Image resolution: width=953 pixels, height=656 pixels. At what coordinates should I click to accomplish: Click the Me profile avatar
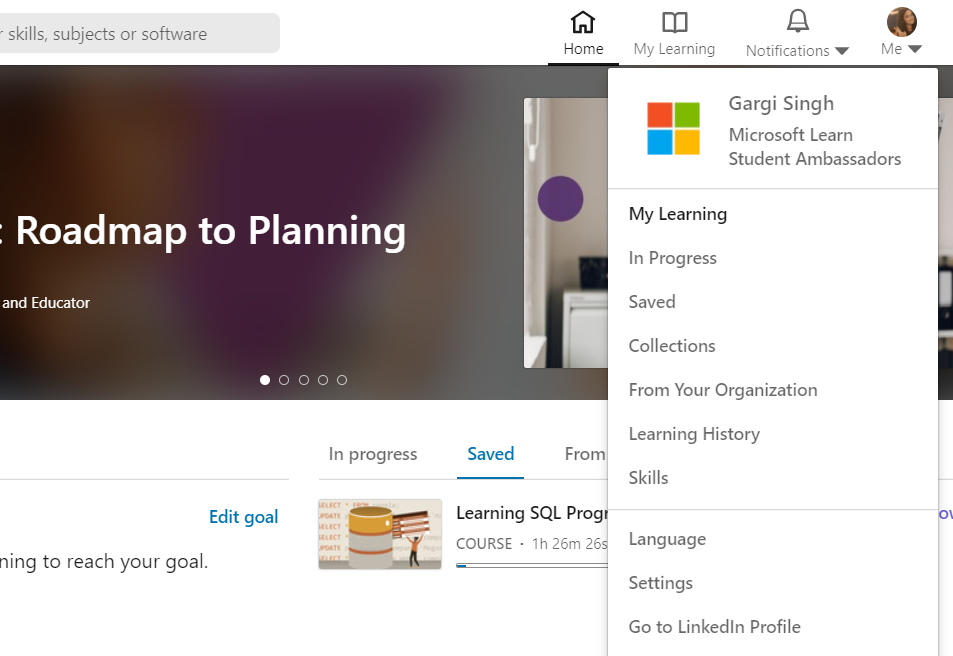click(x=901, y=22)
